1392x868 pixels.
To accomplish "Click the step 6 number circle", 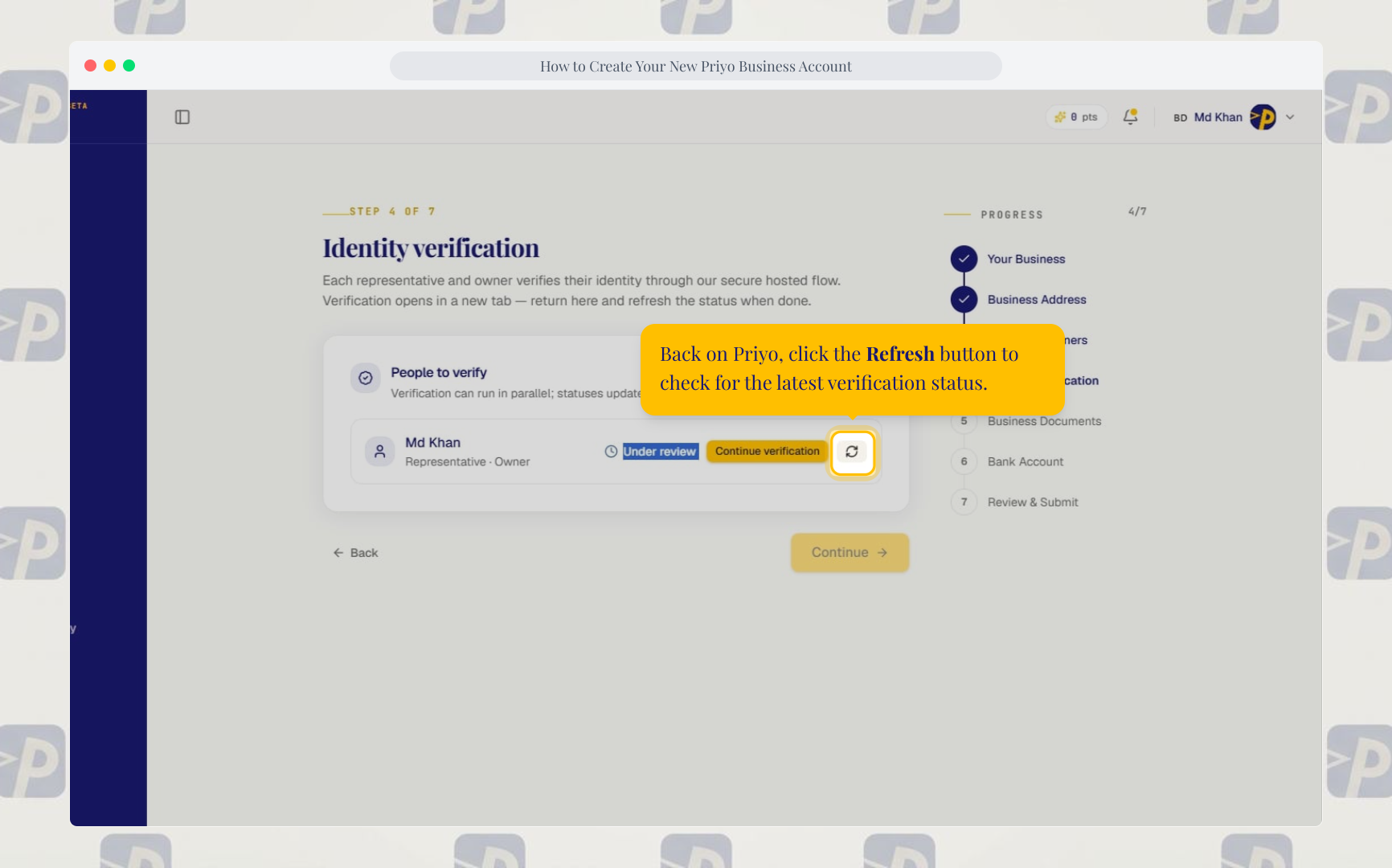I will pos(964,461).
